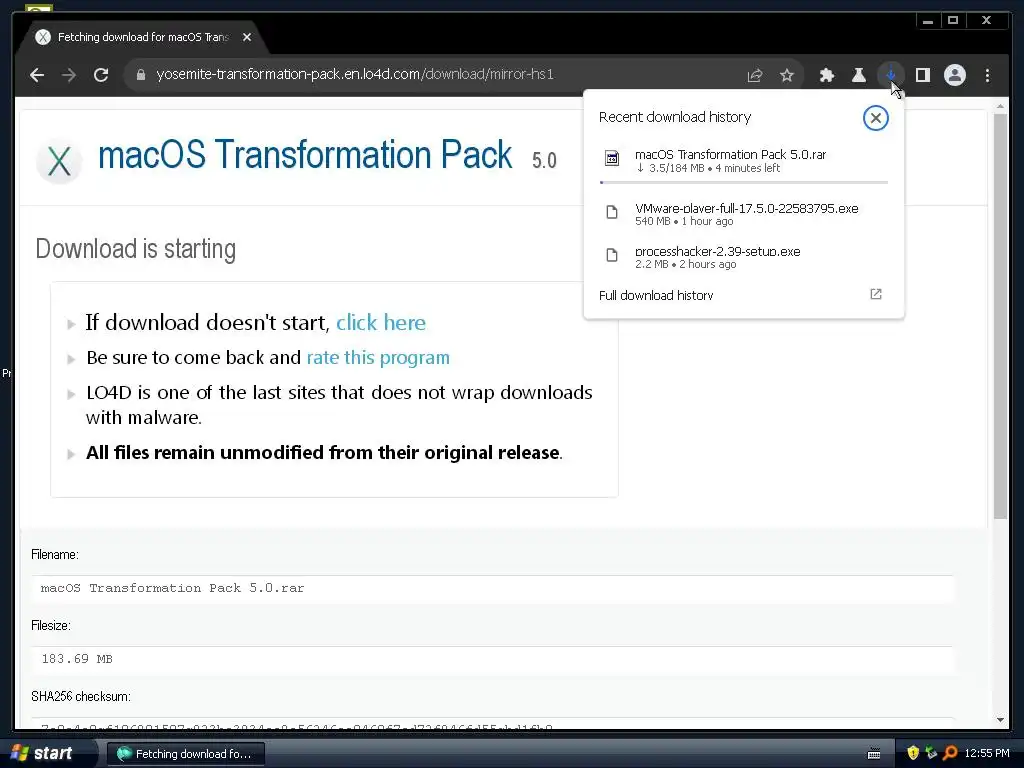Close the Fetching download tab
1024x768 pixels.
[247, 37]
